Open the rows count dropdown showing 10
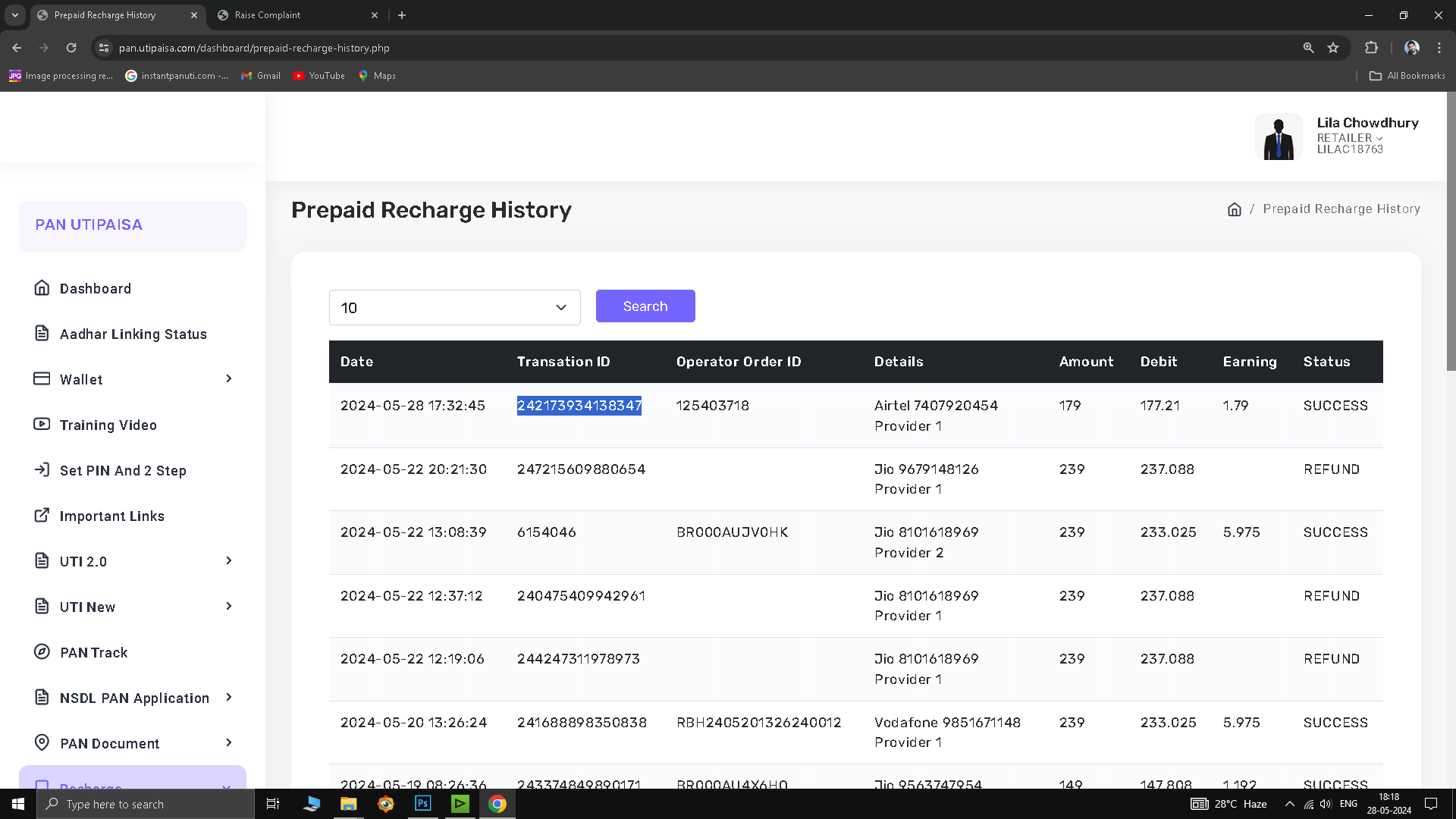 click(454, 307)
